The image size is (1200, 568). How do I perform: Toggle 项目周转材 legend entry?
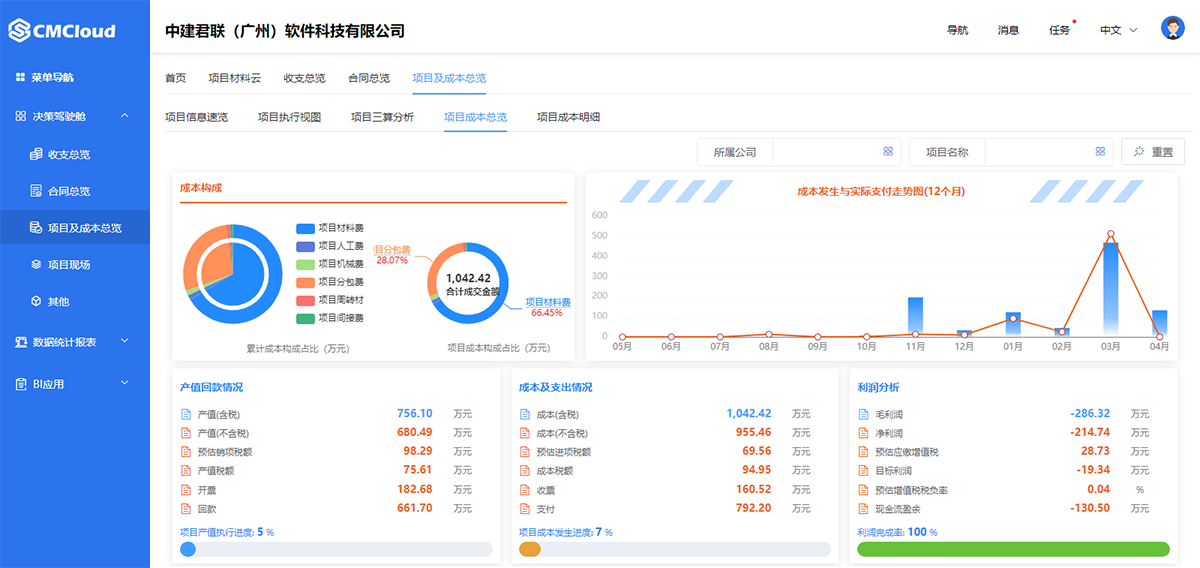(x=330, y=300)
